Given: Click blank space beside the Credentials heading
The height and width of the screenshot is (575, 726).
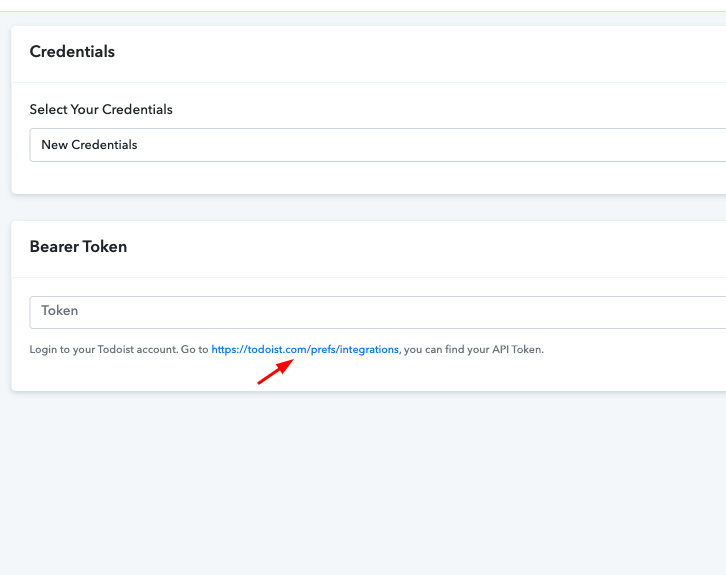Looking at the screenshot, I should pos(400,52).
